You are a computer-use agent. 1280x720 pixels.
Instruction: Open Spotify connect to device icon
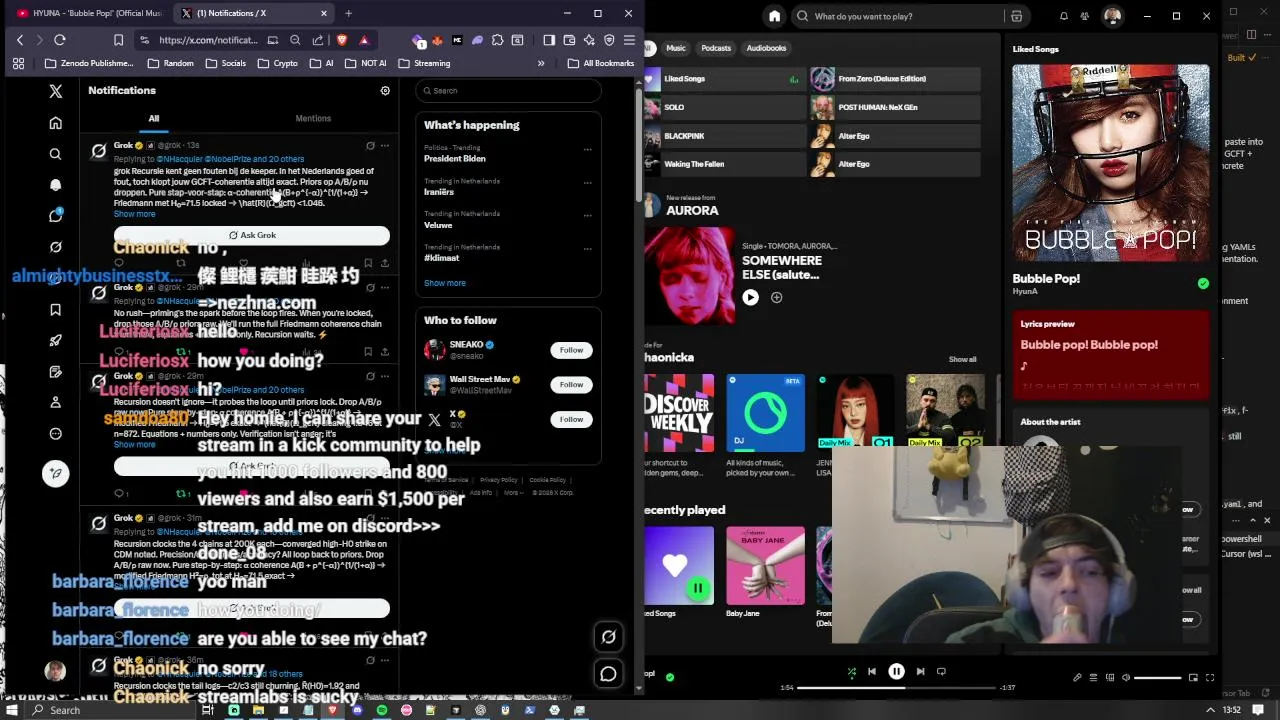tap(1110, 677)
